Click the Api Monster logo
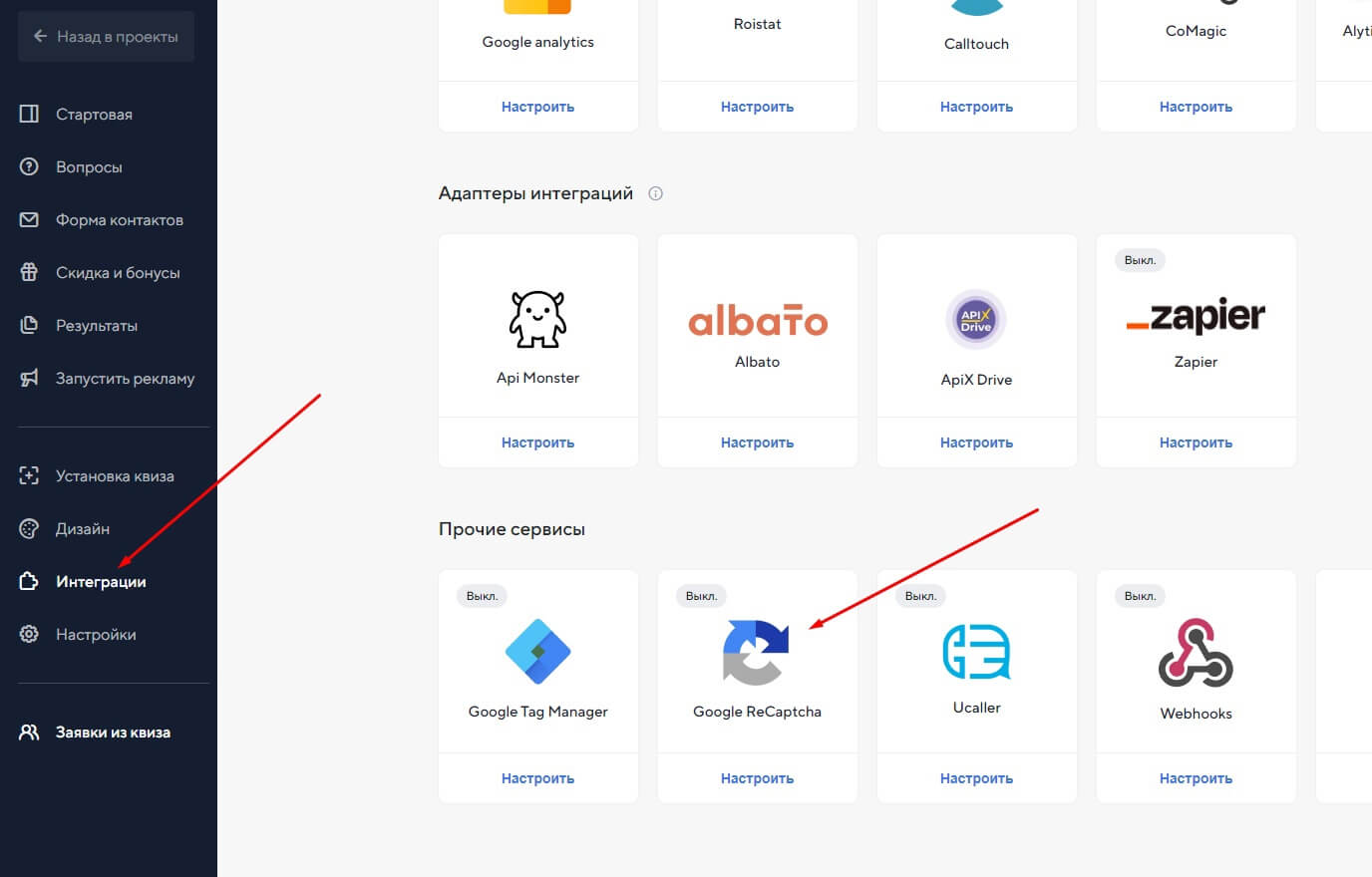 [x=537, y=320]
